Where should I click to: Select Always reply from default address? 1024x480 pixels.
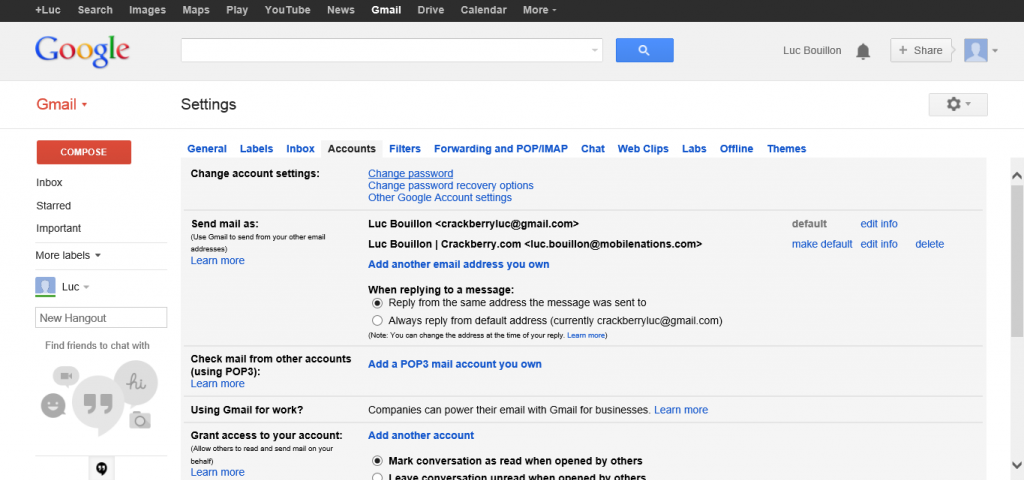(377, 321)
